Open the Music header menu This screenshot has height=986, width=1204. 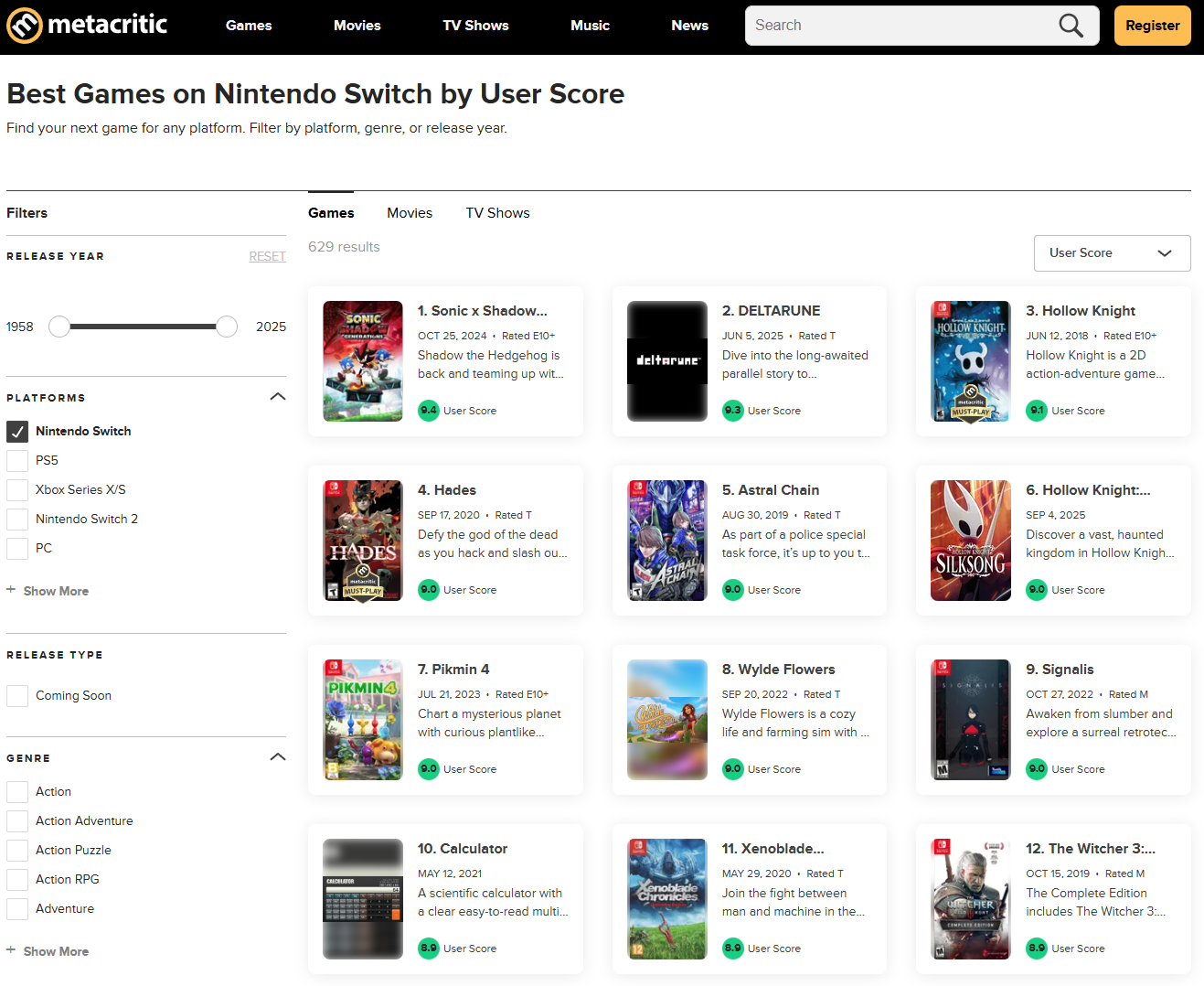pos(590,26)
